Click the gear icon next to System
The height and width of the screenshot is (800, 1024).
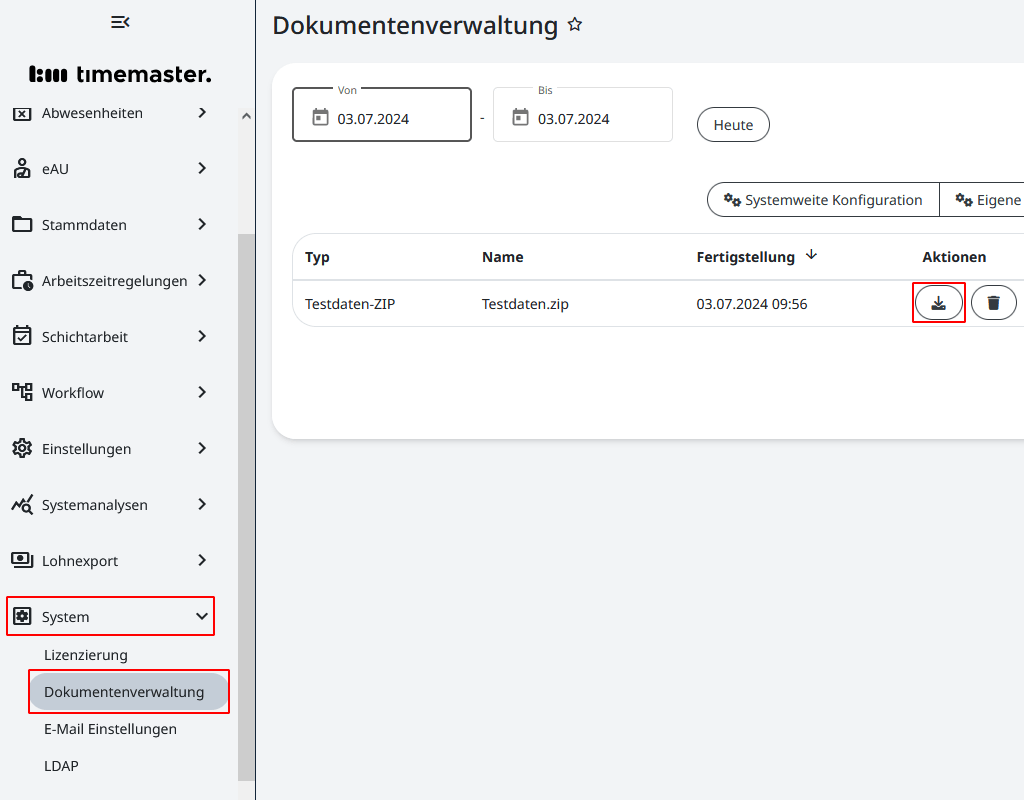point(23,616)
